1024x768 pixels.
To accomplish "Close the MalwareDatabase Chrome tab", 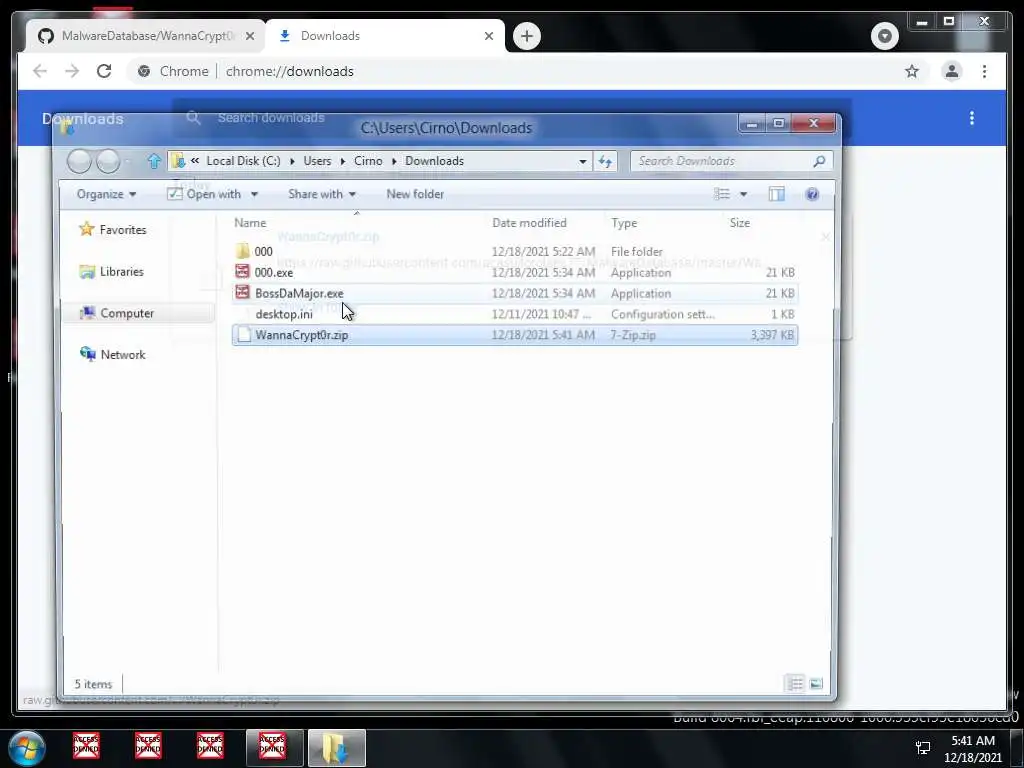I will point(249,36).
